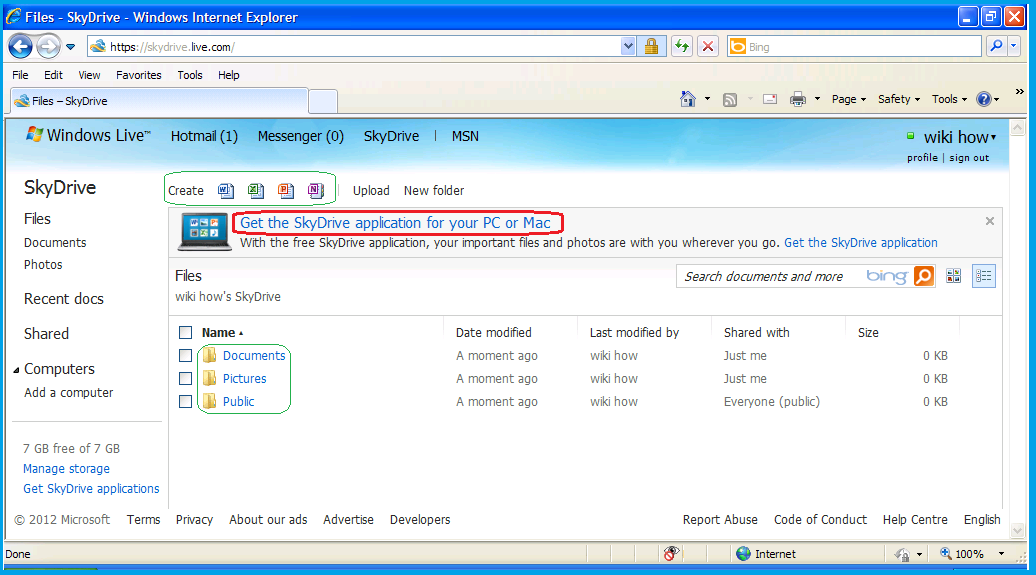The height and width of the screenshot is (575, 1036).
Task: Collapse the Computers section in sidebar
Action: pos(17,370)
